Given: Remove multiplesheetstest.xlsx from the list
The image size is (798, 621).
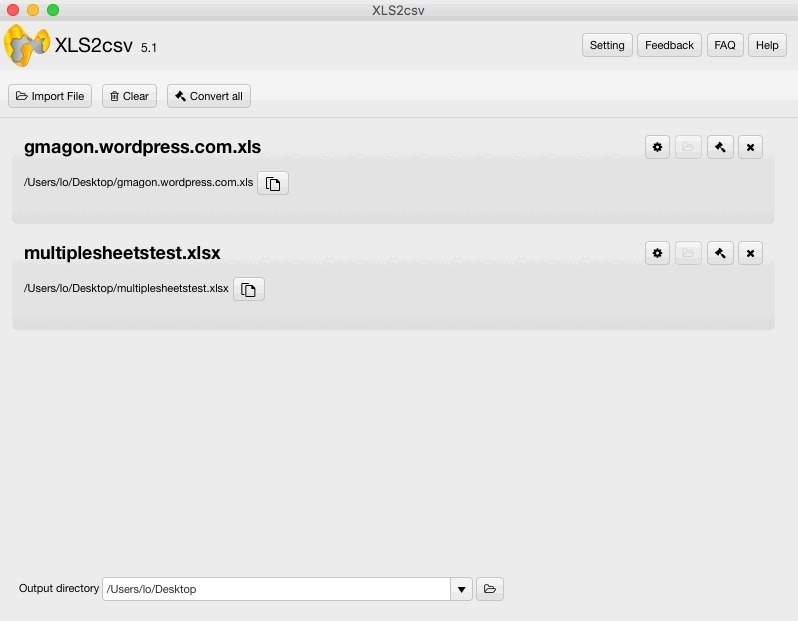Looking at the screenshot, I should (x=750, y=253).
